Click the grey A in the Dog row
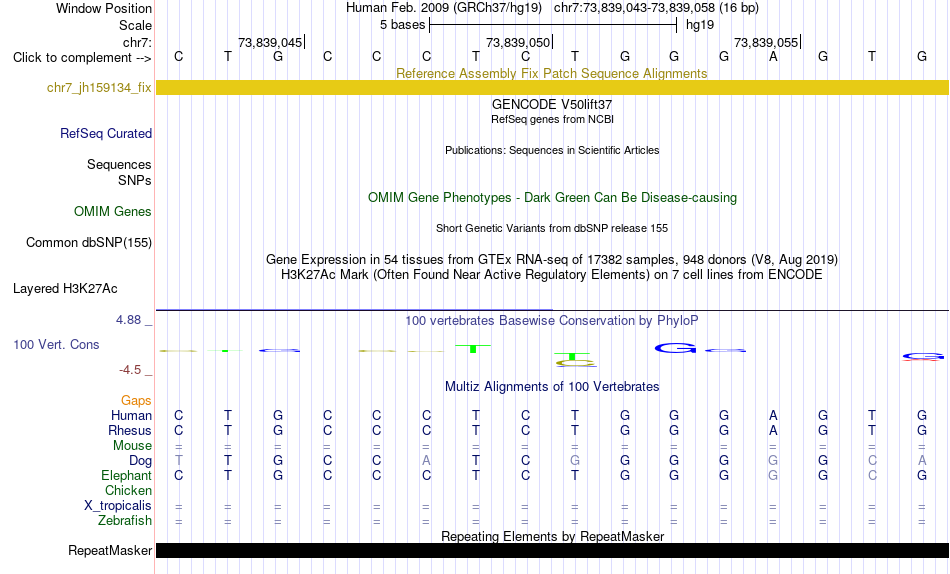This screenshot has height=574, width=950. tap(427, 461)
